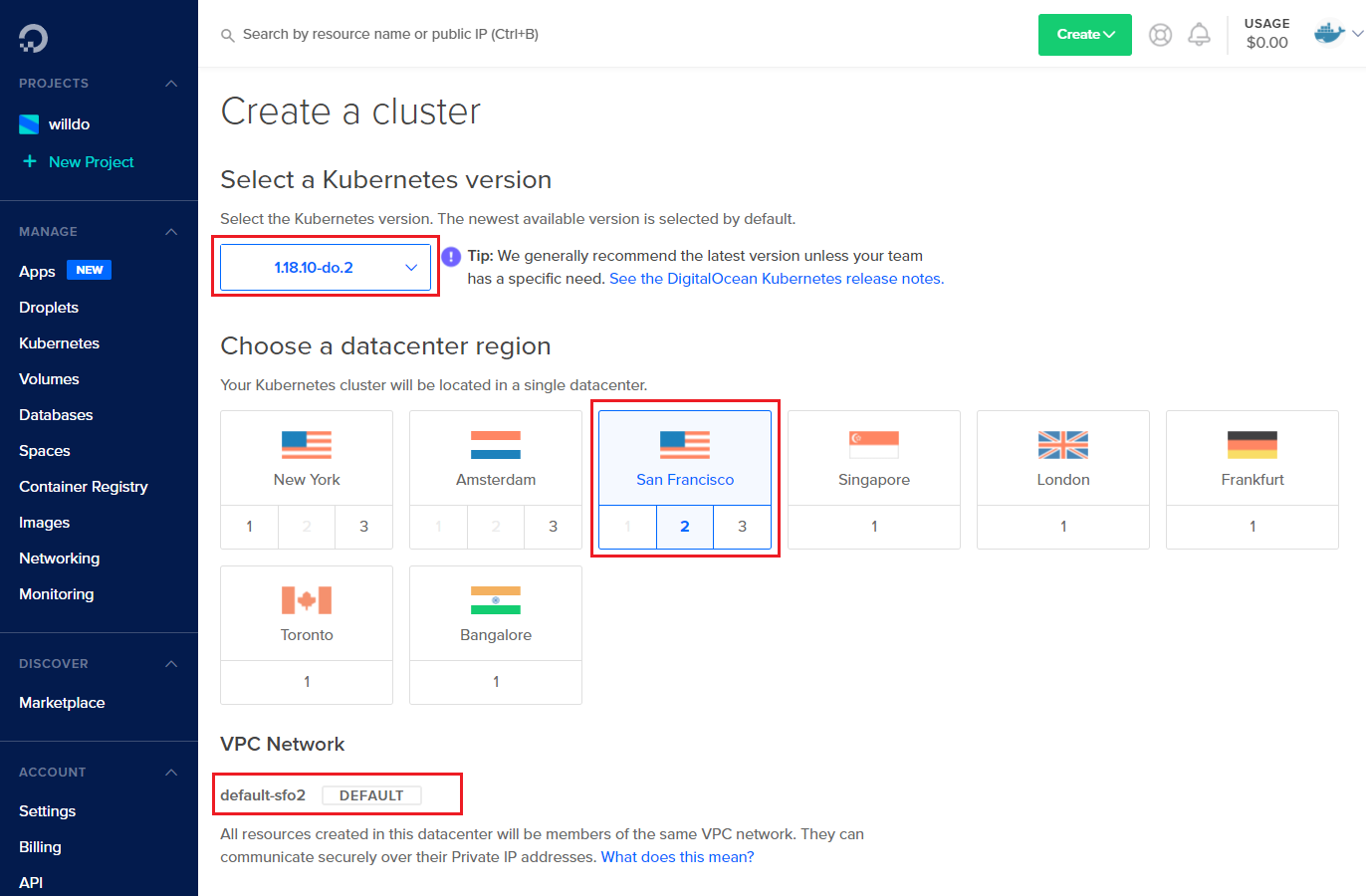Click the London flag icon
The image size is (1366, 896).
tap(1063, 445)
